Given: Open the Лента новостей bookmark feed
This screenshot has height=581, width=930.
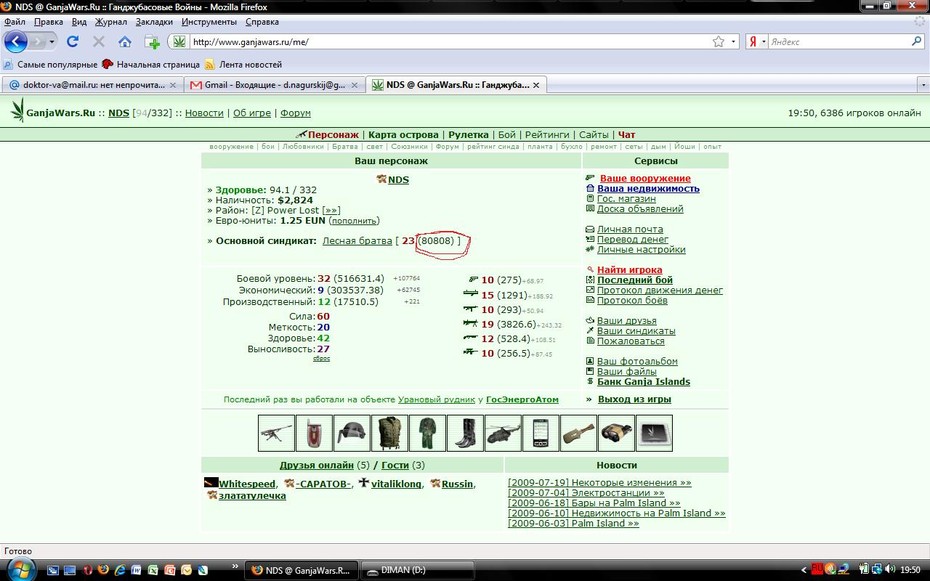Looking at the screenshot, I should point(243,64).
